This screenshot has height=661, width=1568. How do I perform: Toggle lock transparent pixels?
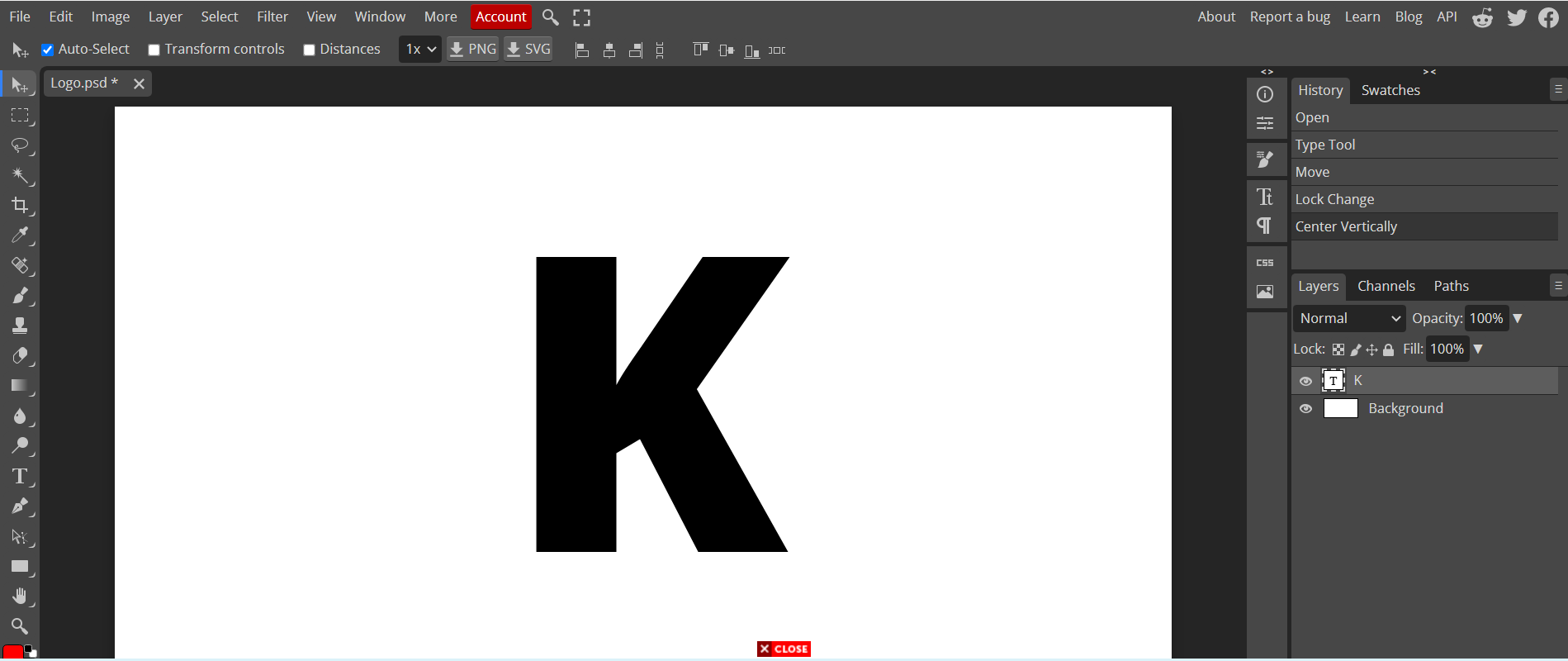[x=1338, y=350]
